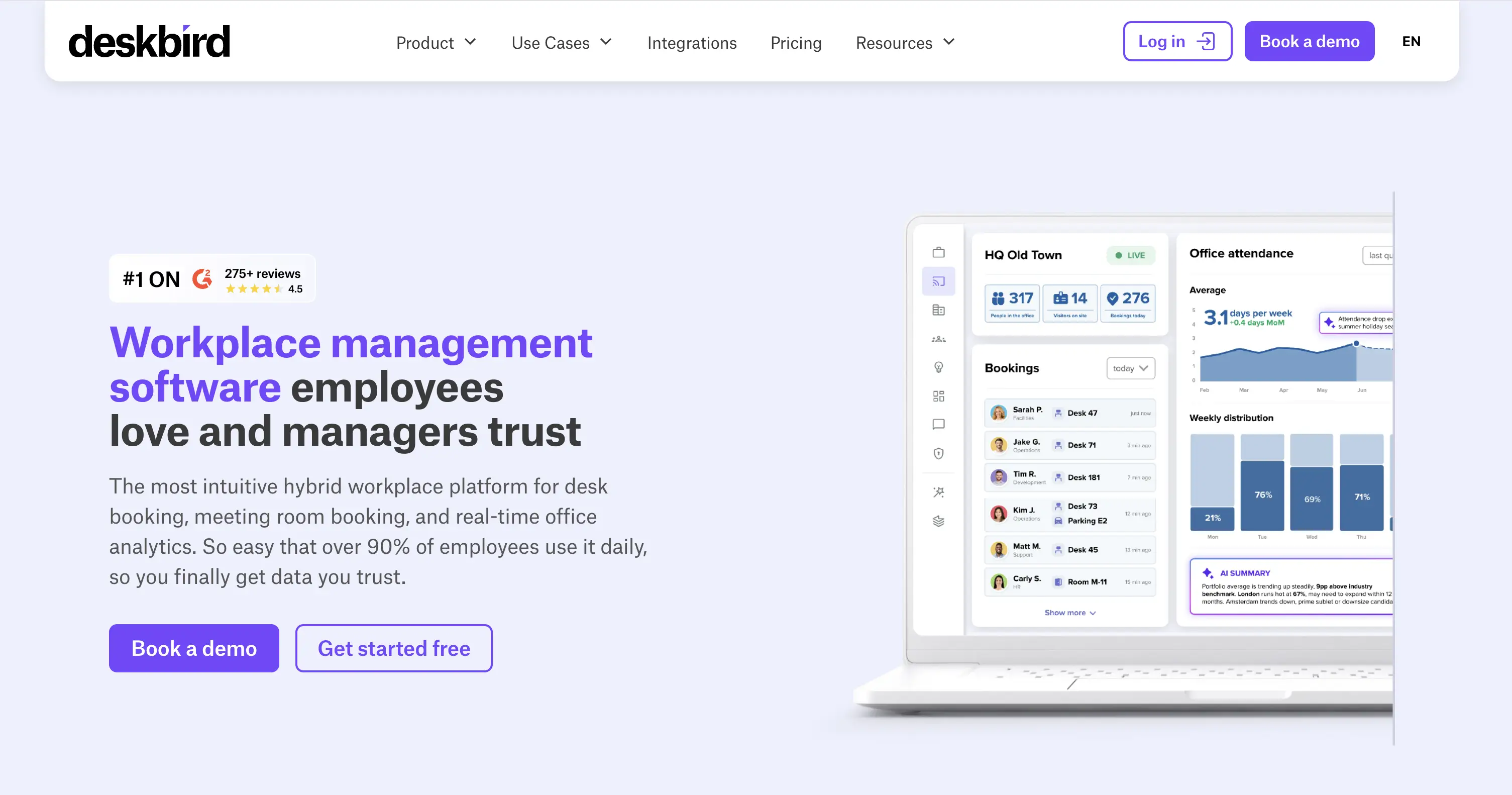Image resolution: width=1512 pixels, height=795 pixels.
Task: Select Jake G. booking row
Action: point(1069,446)
